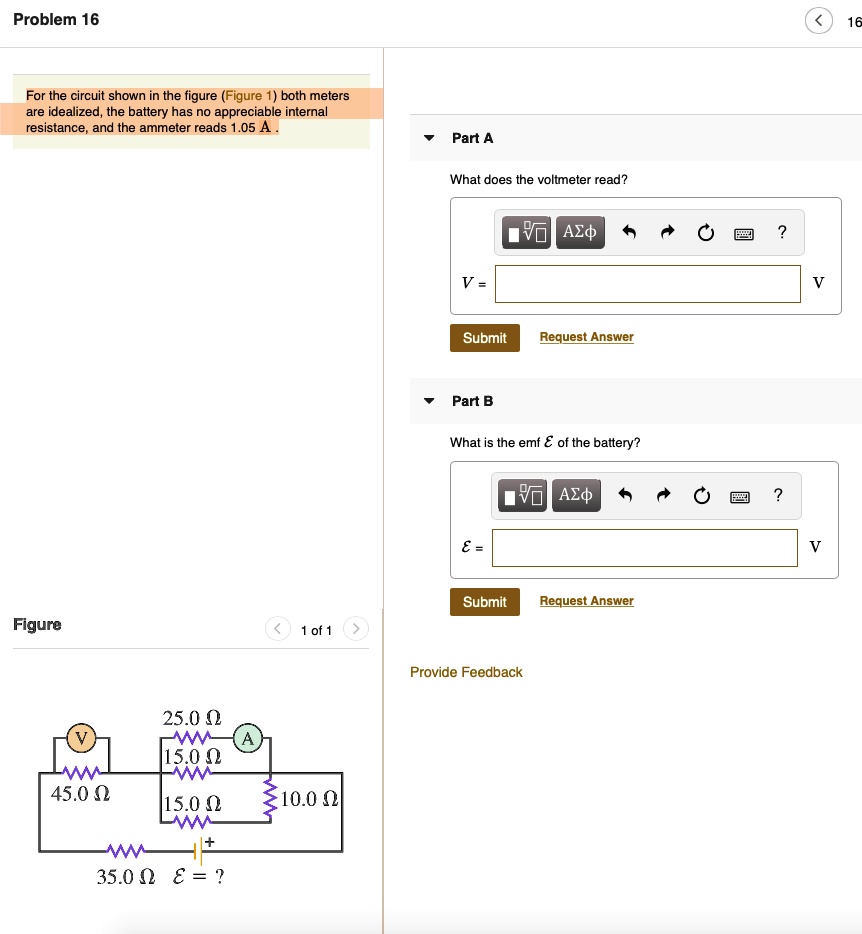Click the redo icon in Part A toolbar
Image resolution: width=862 pixels, height=934 pixels.
click(667, 231)
